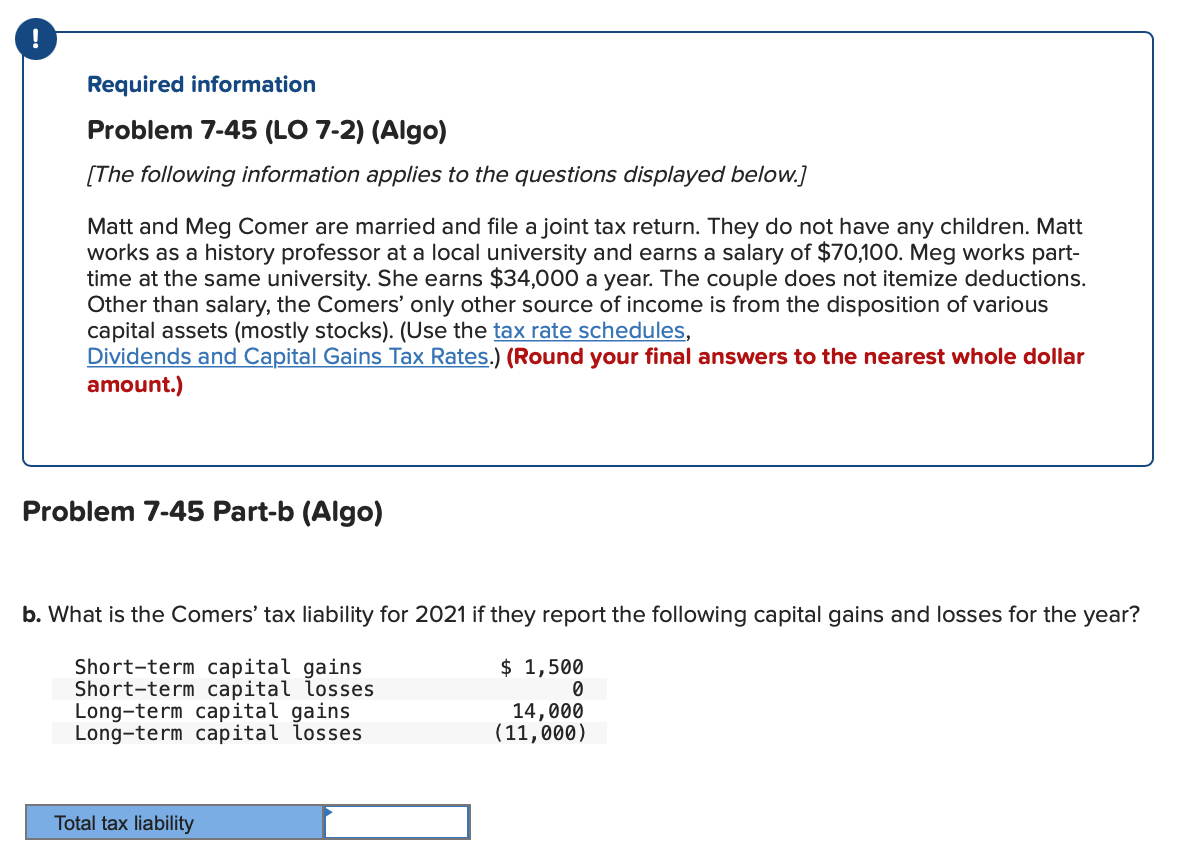Click the Required information heading
The height and width of the screenshot is (858, 1177).
point(201,84)
